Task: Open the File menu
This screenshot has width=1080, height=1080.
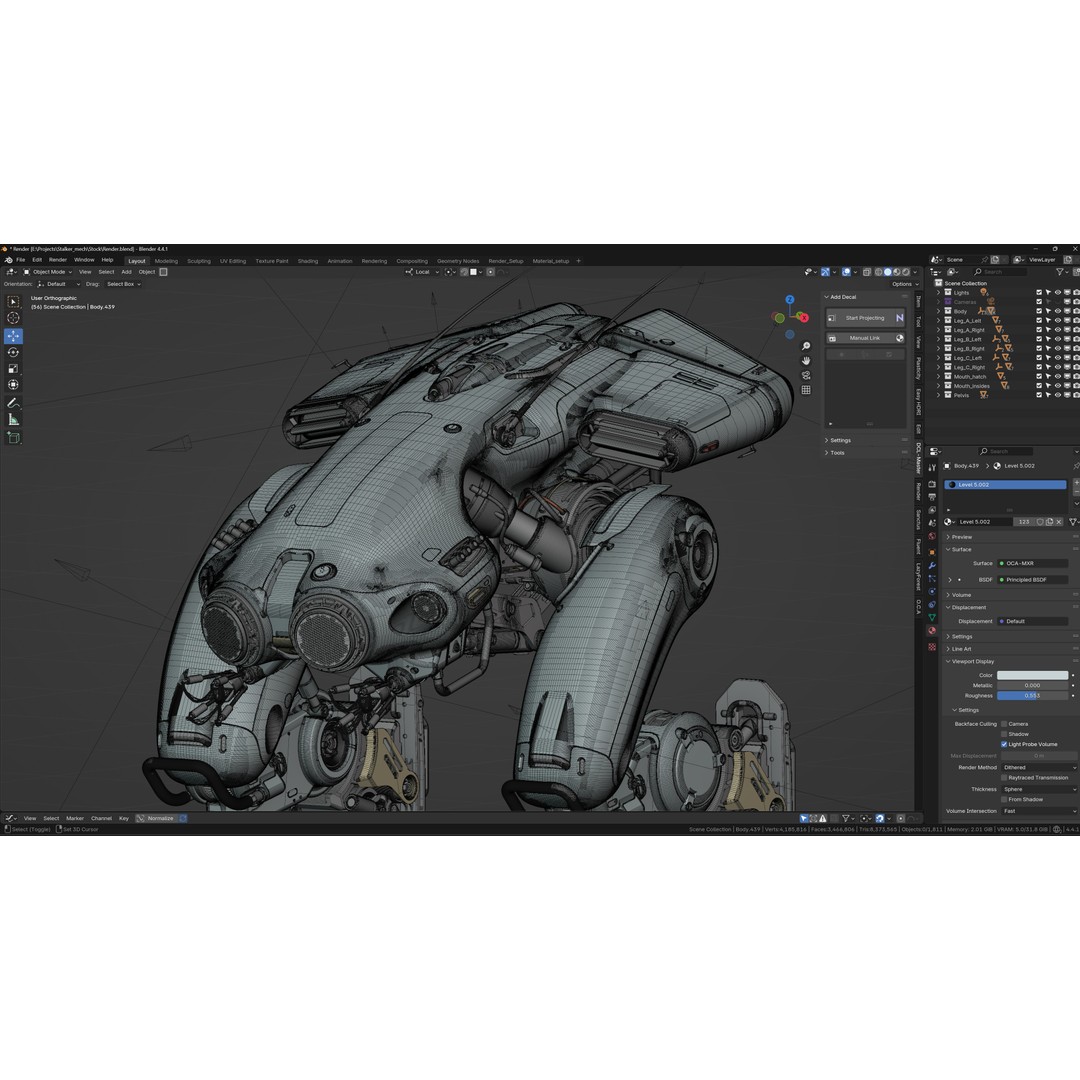Action: pyautogui.click(x=21, y=260)
